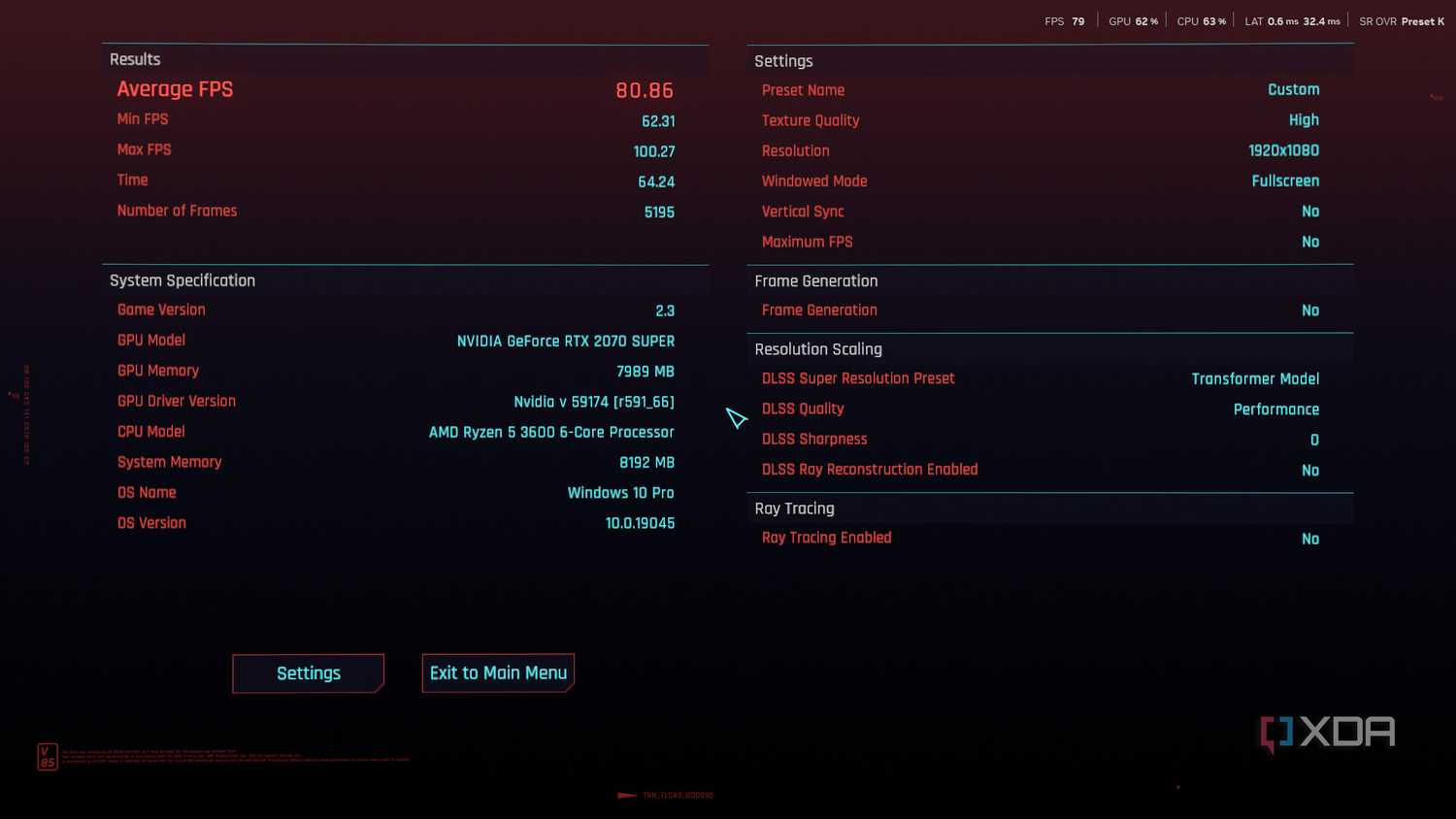The height and width of the screenshot is (819, 1456).
Task: Click Number of Frames value 5195
Action: 659,212
